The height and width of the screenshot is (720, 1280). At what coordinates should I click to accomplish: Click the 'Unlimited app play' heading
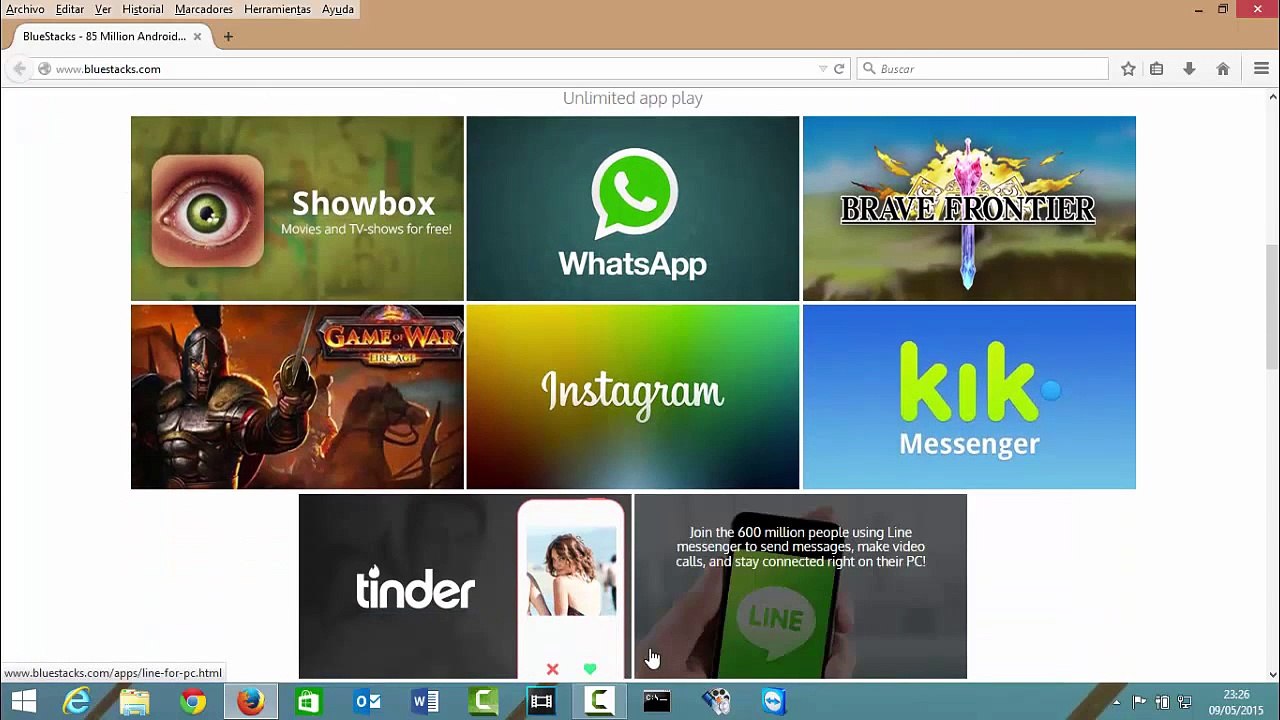click(633, 98)
